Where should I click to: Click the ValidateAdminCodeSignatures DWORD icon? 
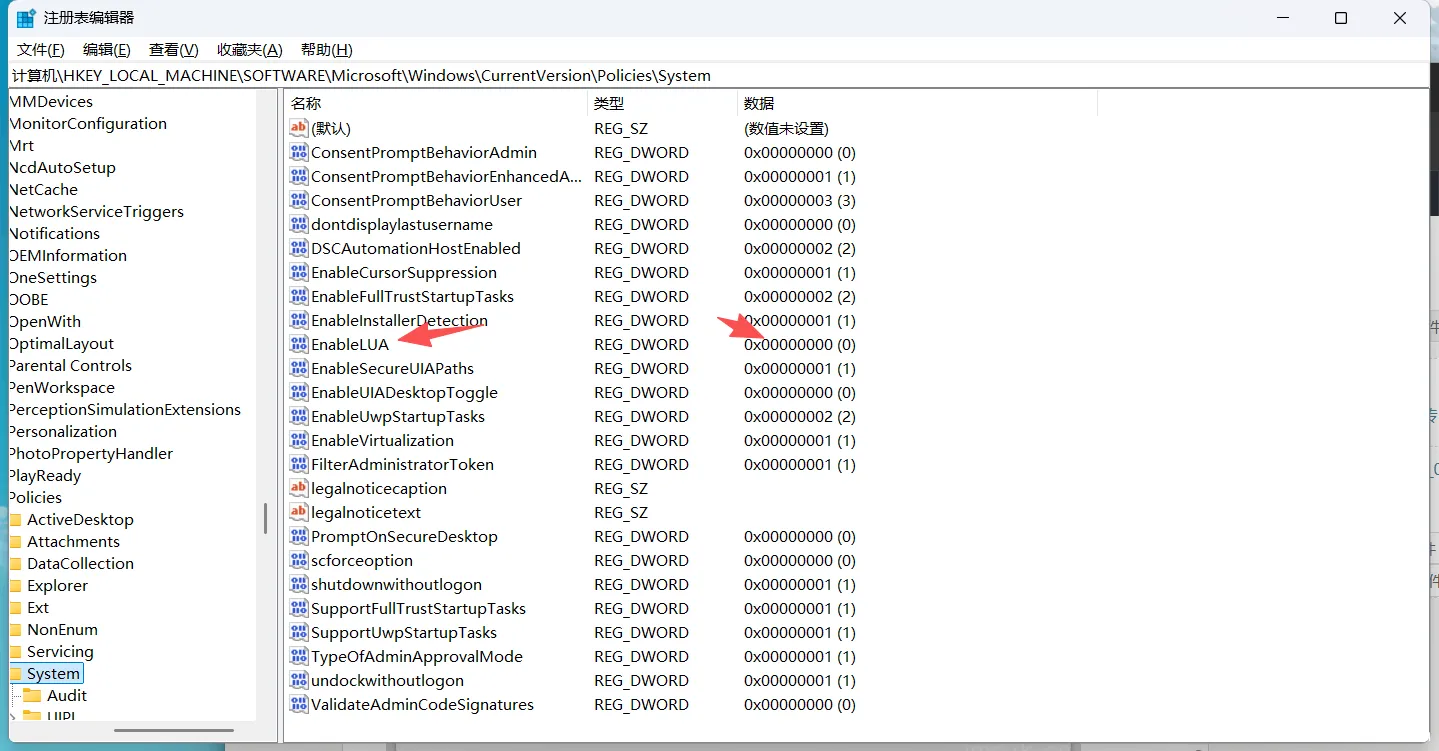click(x=298, y=704)
